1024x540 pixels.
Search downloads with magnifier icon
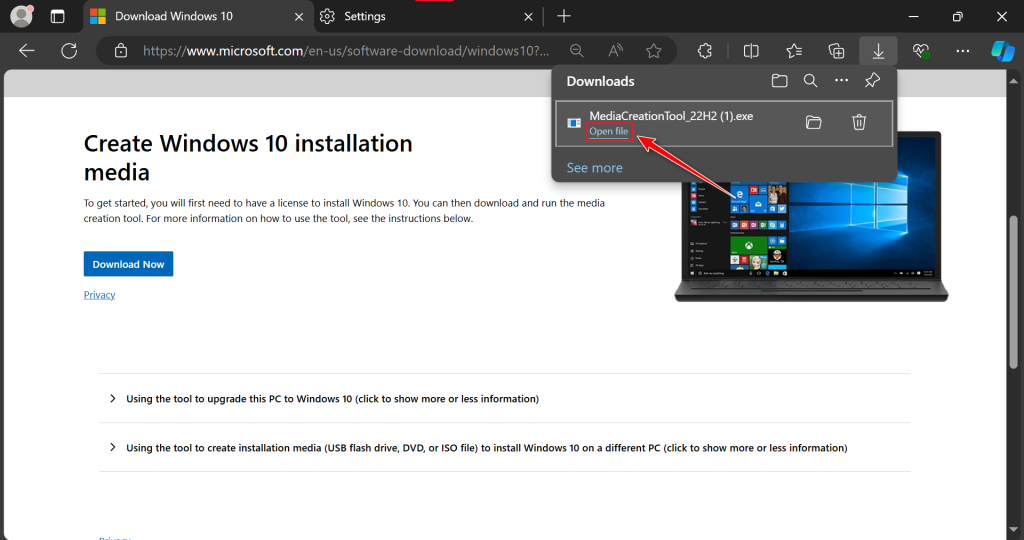pyautogui.click(x=810, y=81)
